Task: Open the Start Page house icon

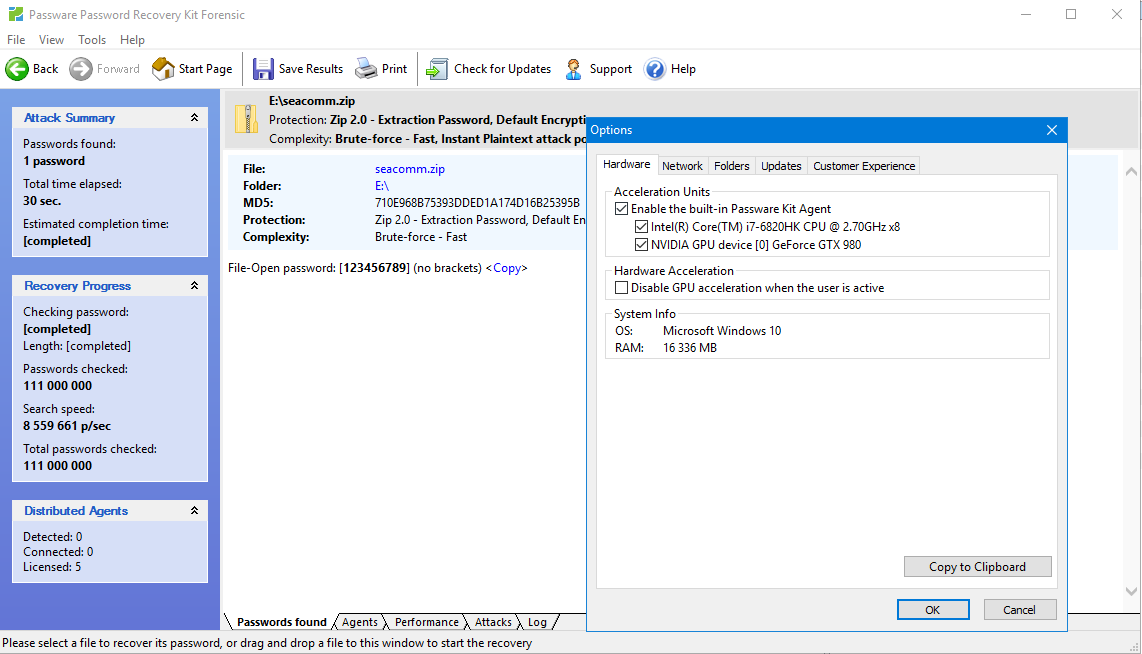Action: click(x=163, y=69)
